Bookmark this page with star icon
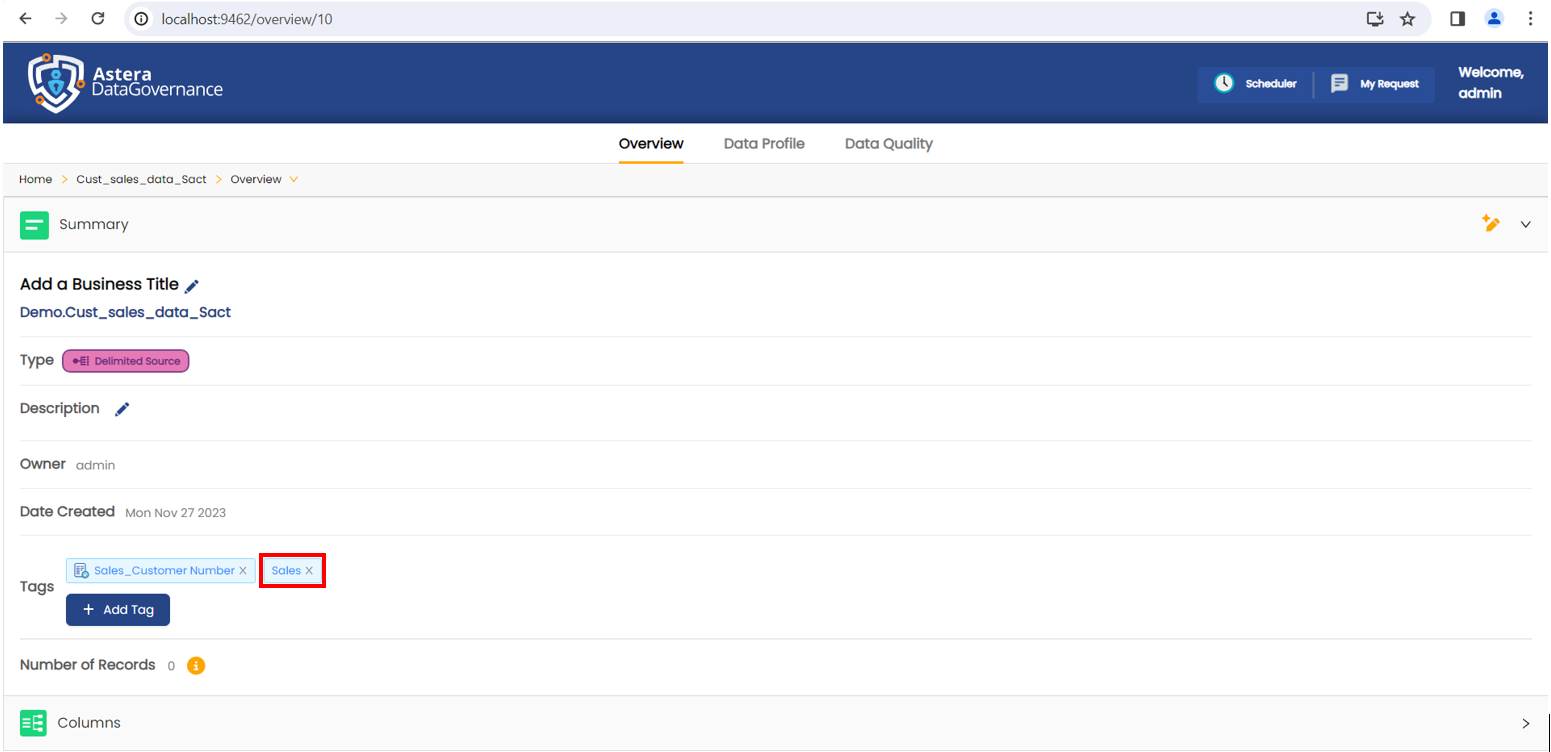The width and height of the screenshot is (1551, 752). tap(1408, 19)
